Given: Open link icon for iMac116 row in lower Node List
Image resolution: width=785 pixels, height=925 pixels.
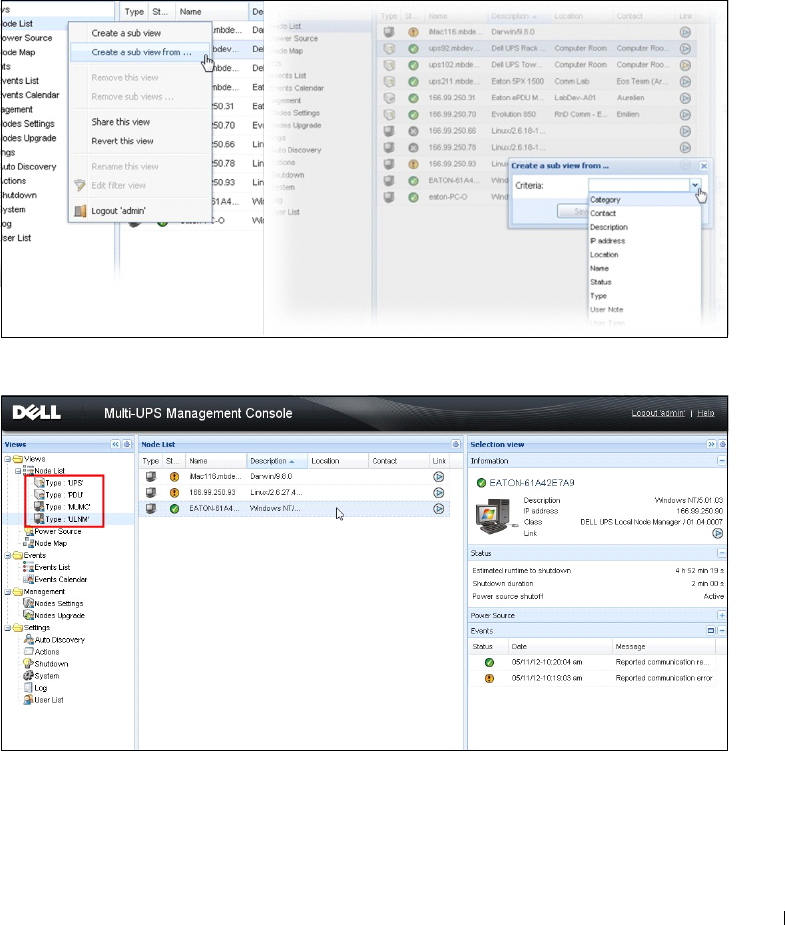Looking at the screenshot, I should pos(438,477).
